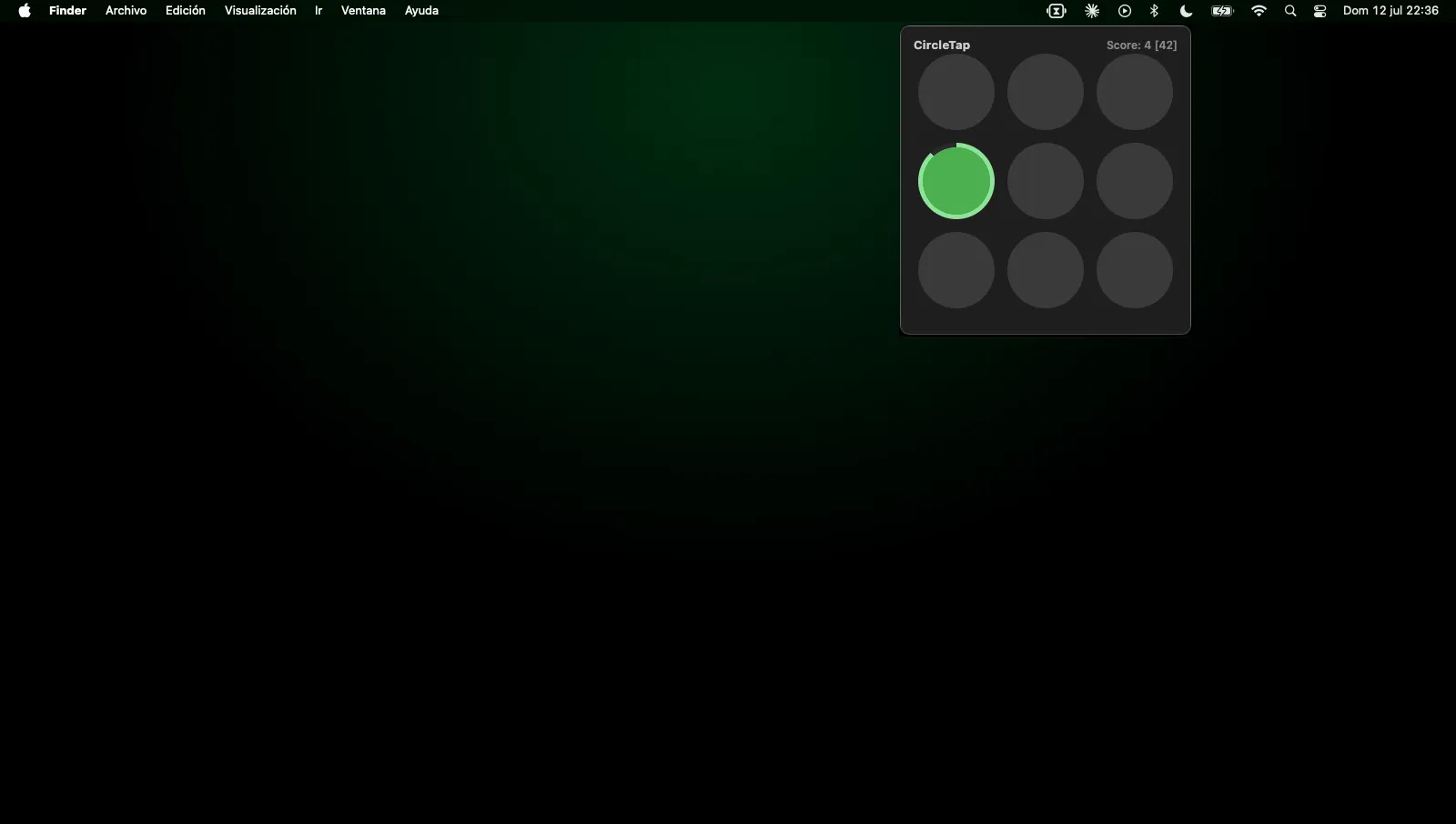1456x824 pixels.
Task: Open the battery status icon
Action: click(x=1222, y=11)
